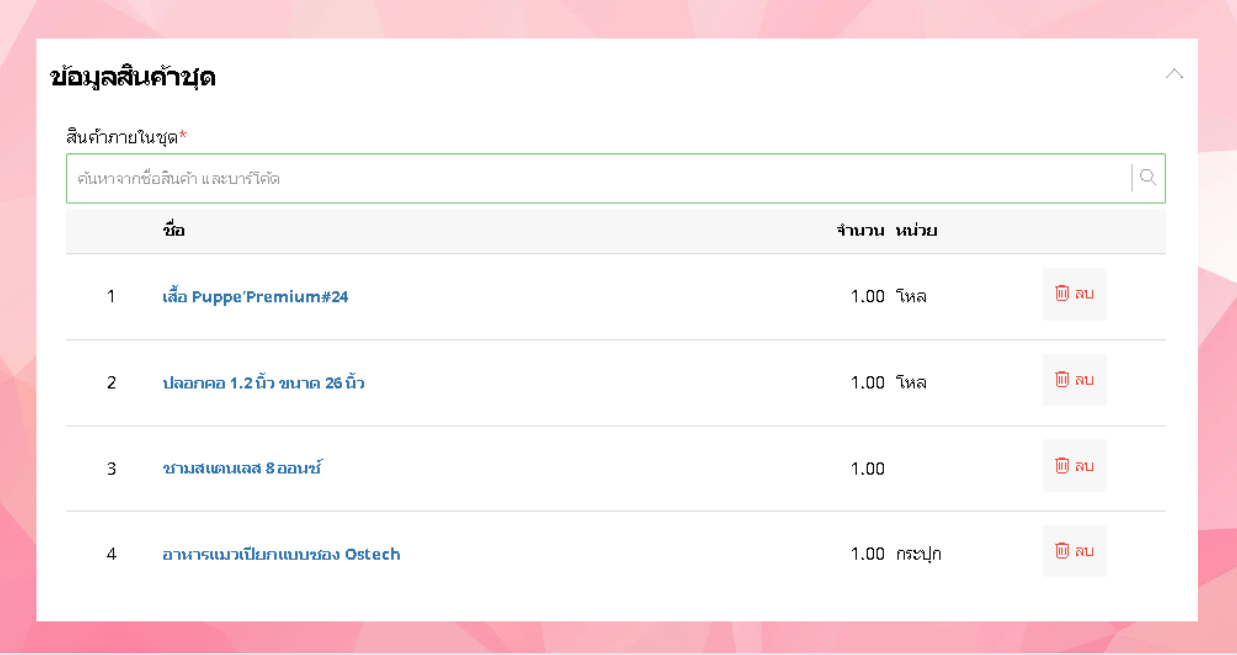The image size is (1237, 655).
Task: Delete the ปลอกคอ 1.2 นิ้ว row
Action: [x=1074, y=380]
